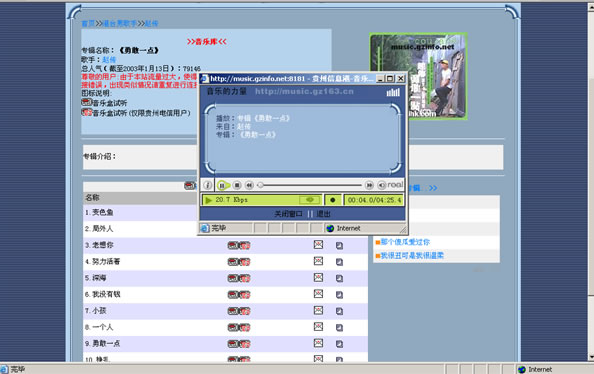Click the envelope icon for song 4 努力活着

318,261
